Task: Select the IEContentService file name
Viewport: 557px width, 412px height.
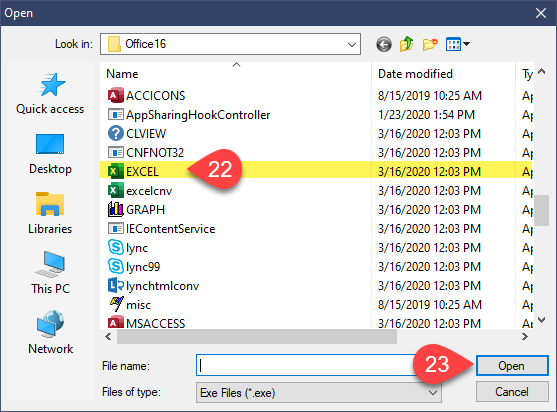Action: pos(171,229)
